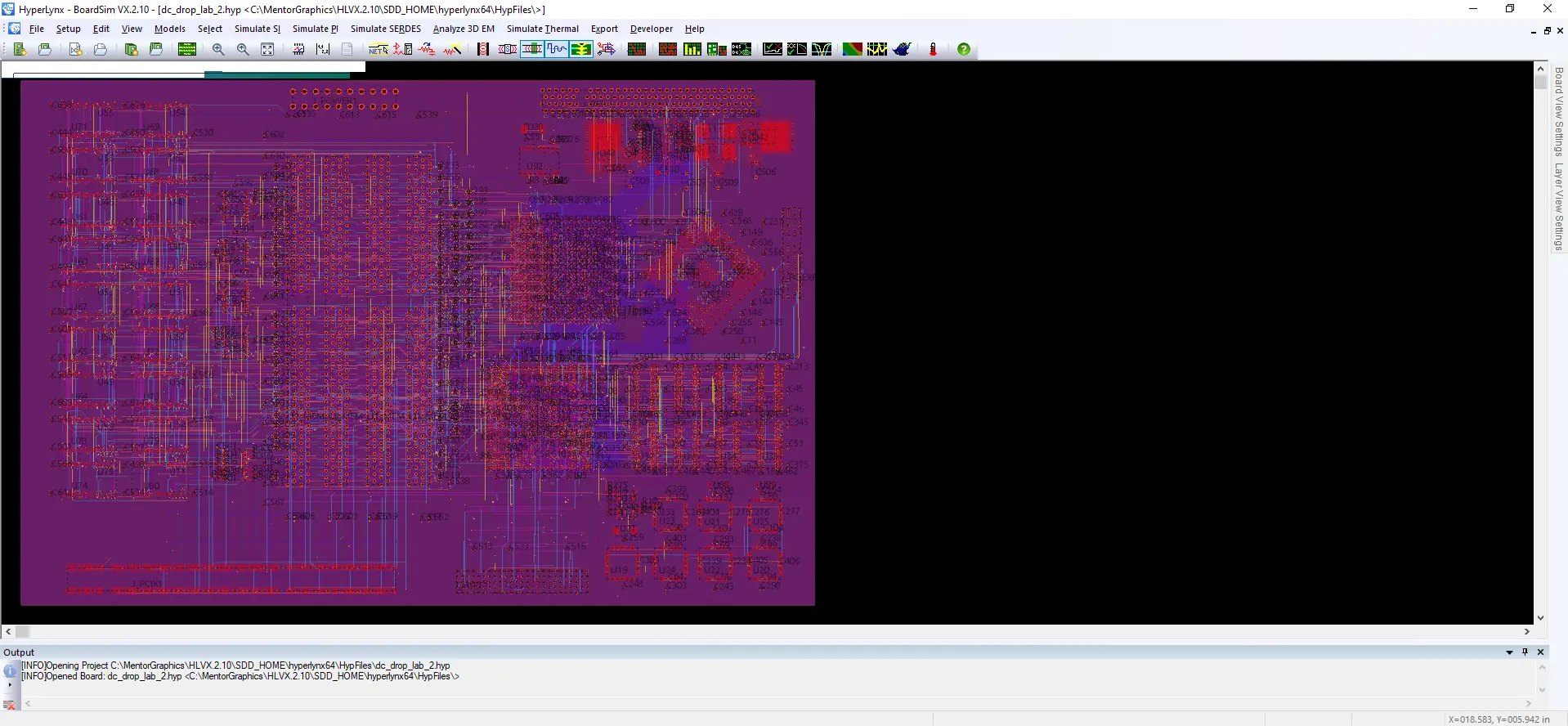Open help with green question mark icon
Screen dimensions: 1568x726
click(x=964, y=49)
